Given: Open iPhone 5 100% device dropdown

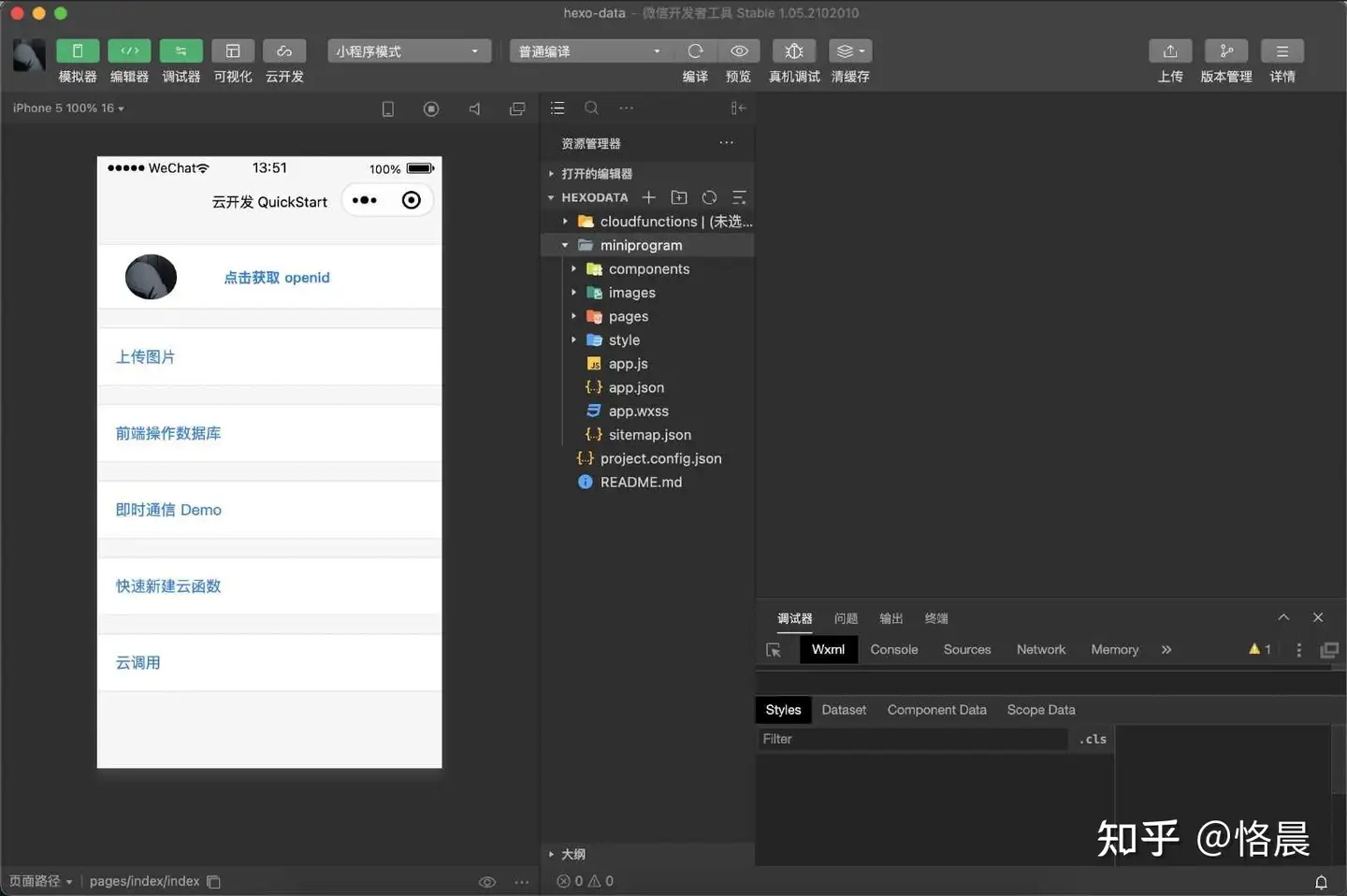Looking at the screenshot, I should click(x=68, y=108).
